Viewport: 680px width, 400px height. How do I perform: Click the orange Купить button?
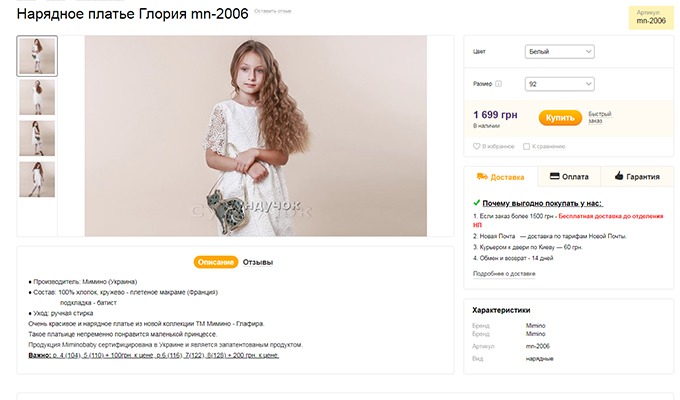(x=560, y=118)
